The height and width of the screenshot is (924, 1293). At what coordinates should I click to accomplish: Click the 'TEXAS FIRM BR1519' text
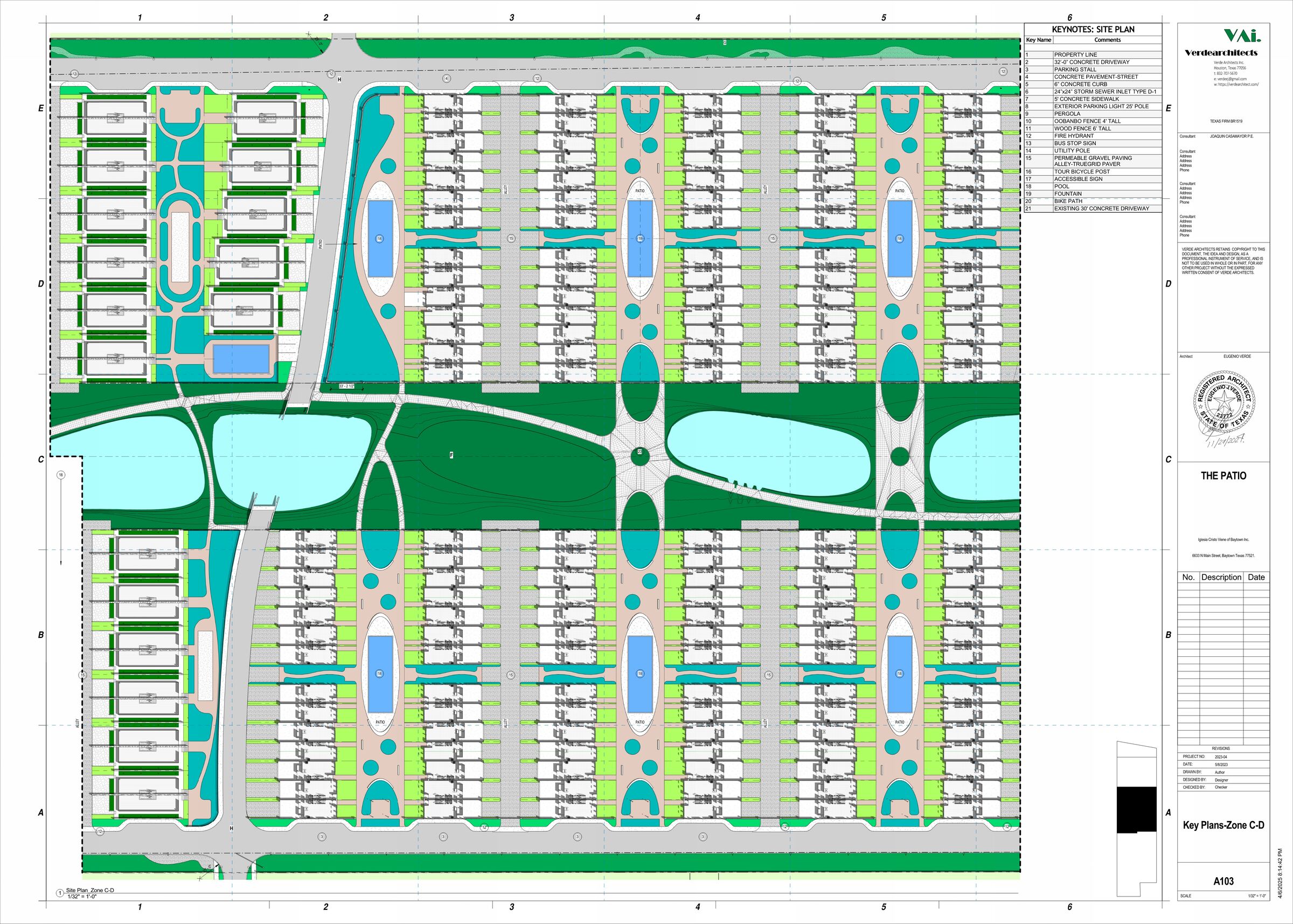(1226, 121)
